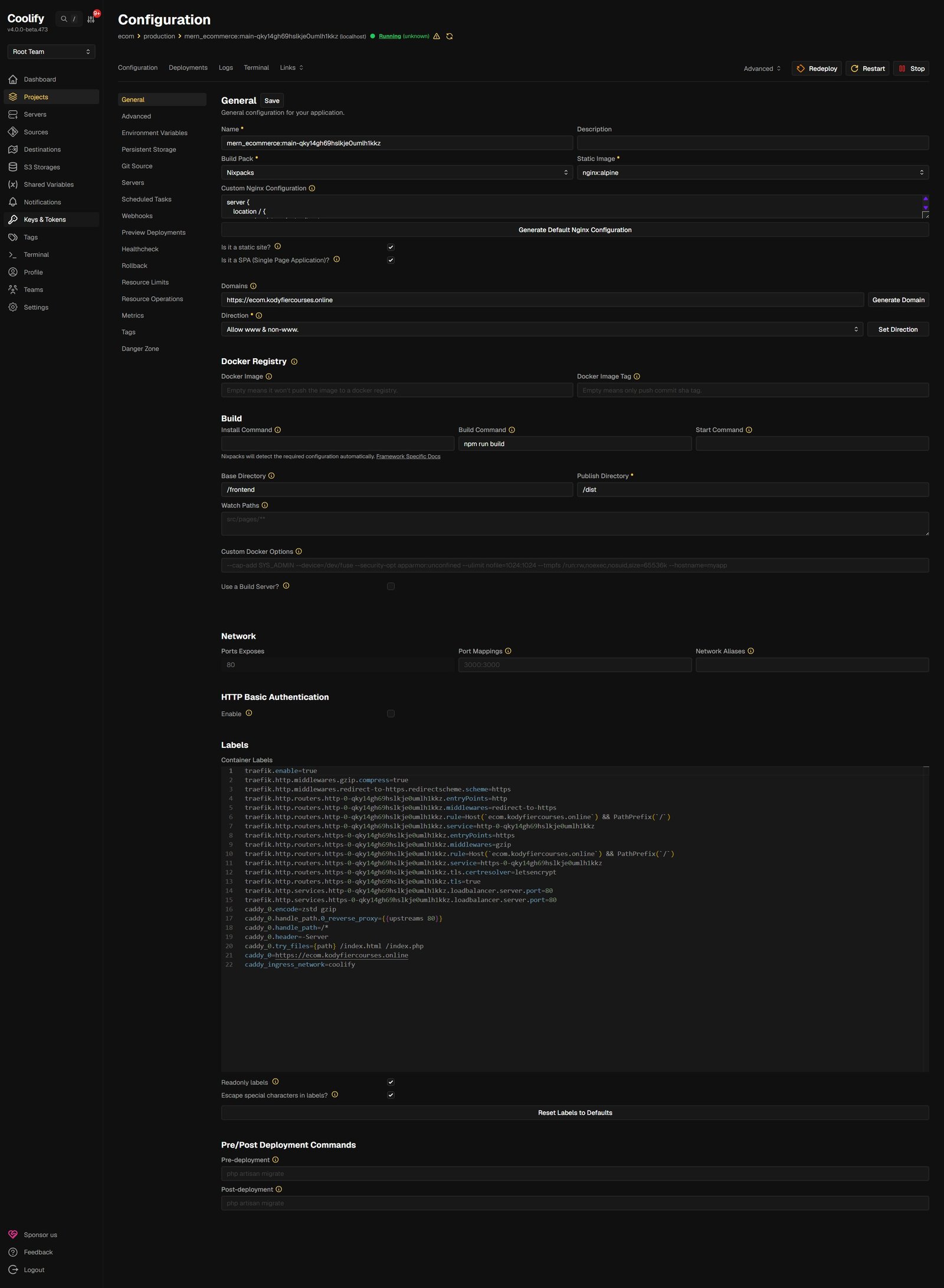
Task: Switch to the Deployments tab
Action: pos(188,68)
